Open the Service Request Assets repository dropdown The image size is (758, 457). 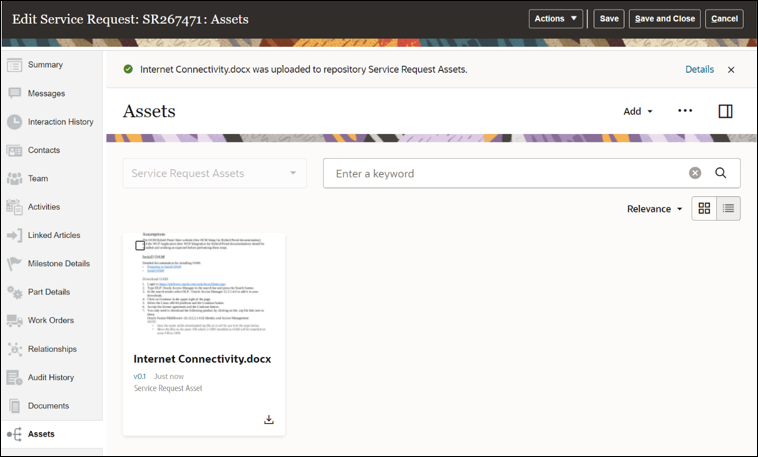[215, 173]
